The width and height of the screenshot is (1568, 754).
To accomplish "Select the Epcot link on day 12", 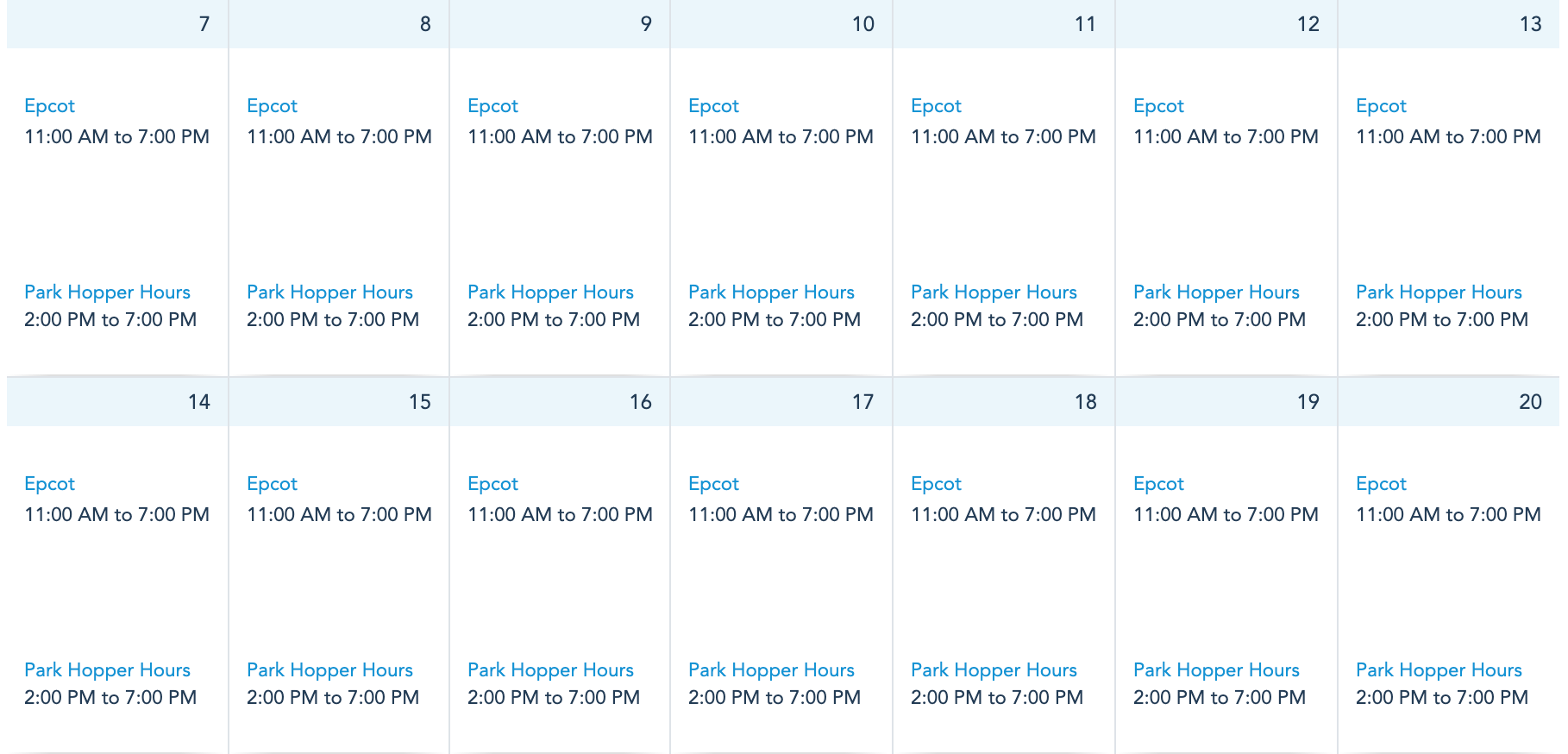I will 1158,106.
